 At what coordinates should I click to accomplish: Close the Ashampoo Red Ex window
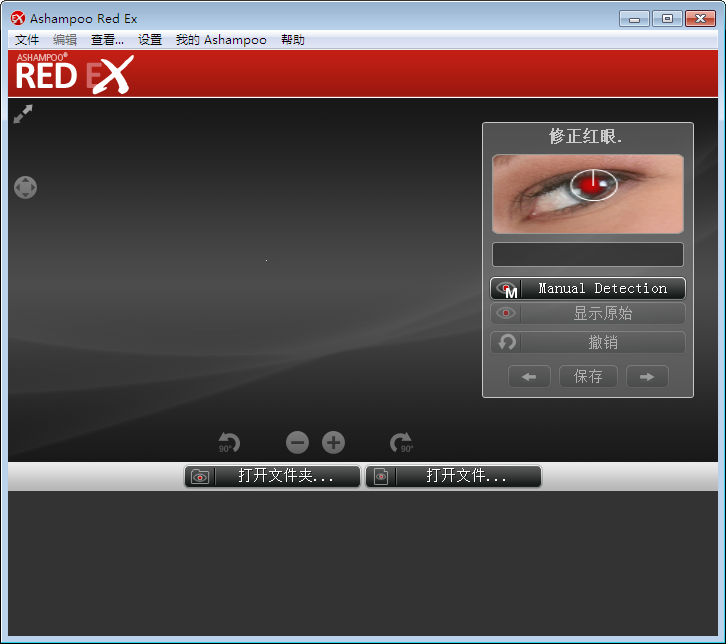click(x=701, y=19)
